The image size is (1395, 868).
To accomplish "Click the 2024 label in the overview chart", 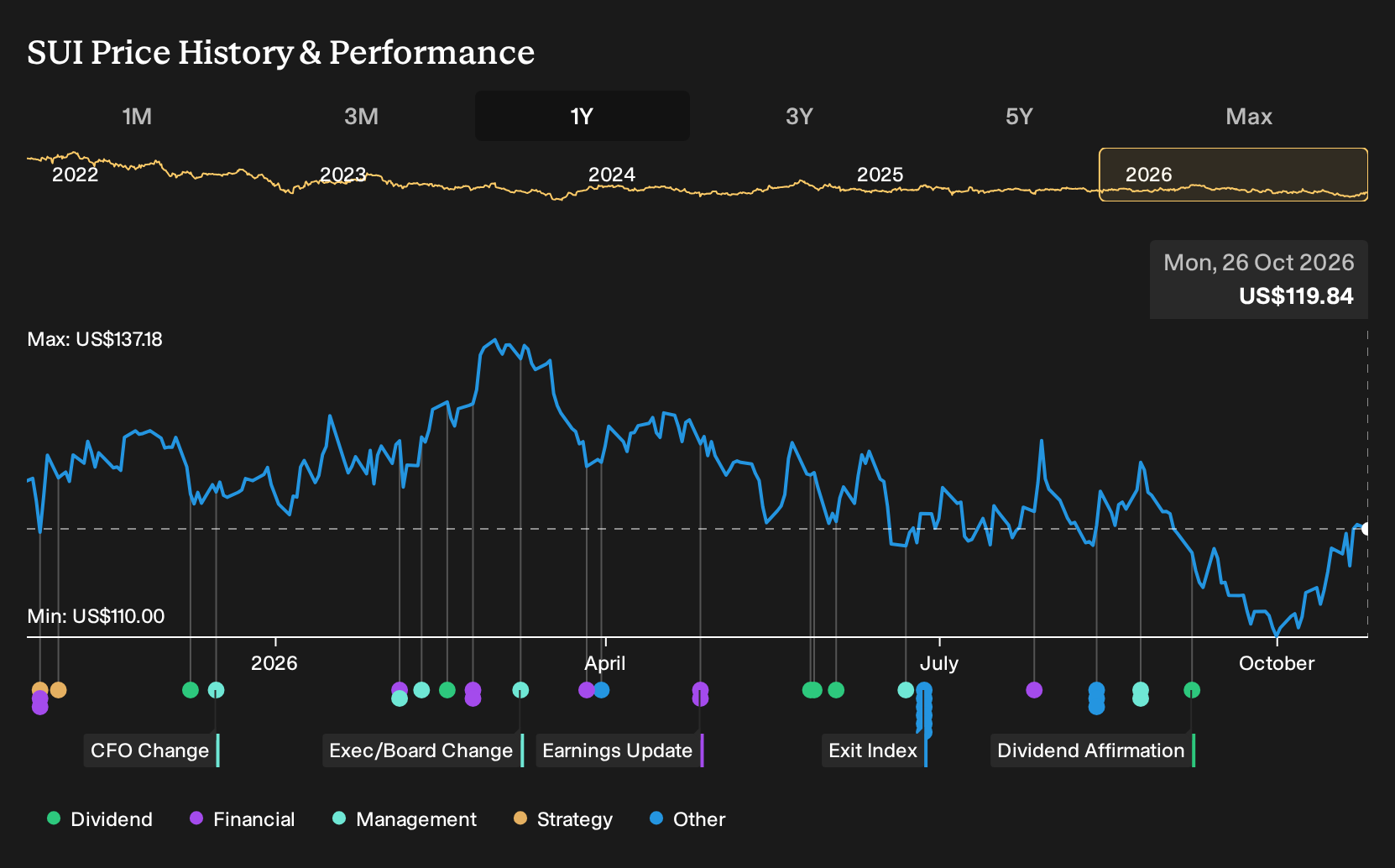I will tap(612, 175).
